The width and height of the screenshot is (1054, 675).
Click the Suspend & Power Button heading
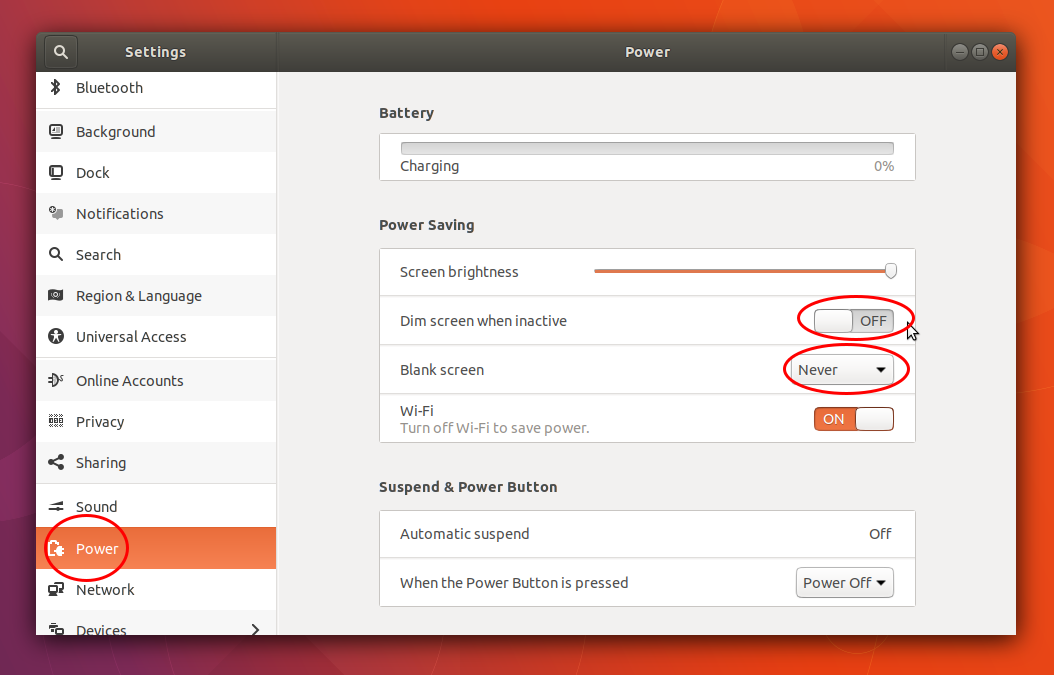click(468, 487)
